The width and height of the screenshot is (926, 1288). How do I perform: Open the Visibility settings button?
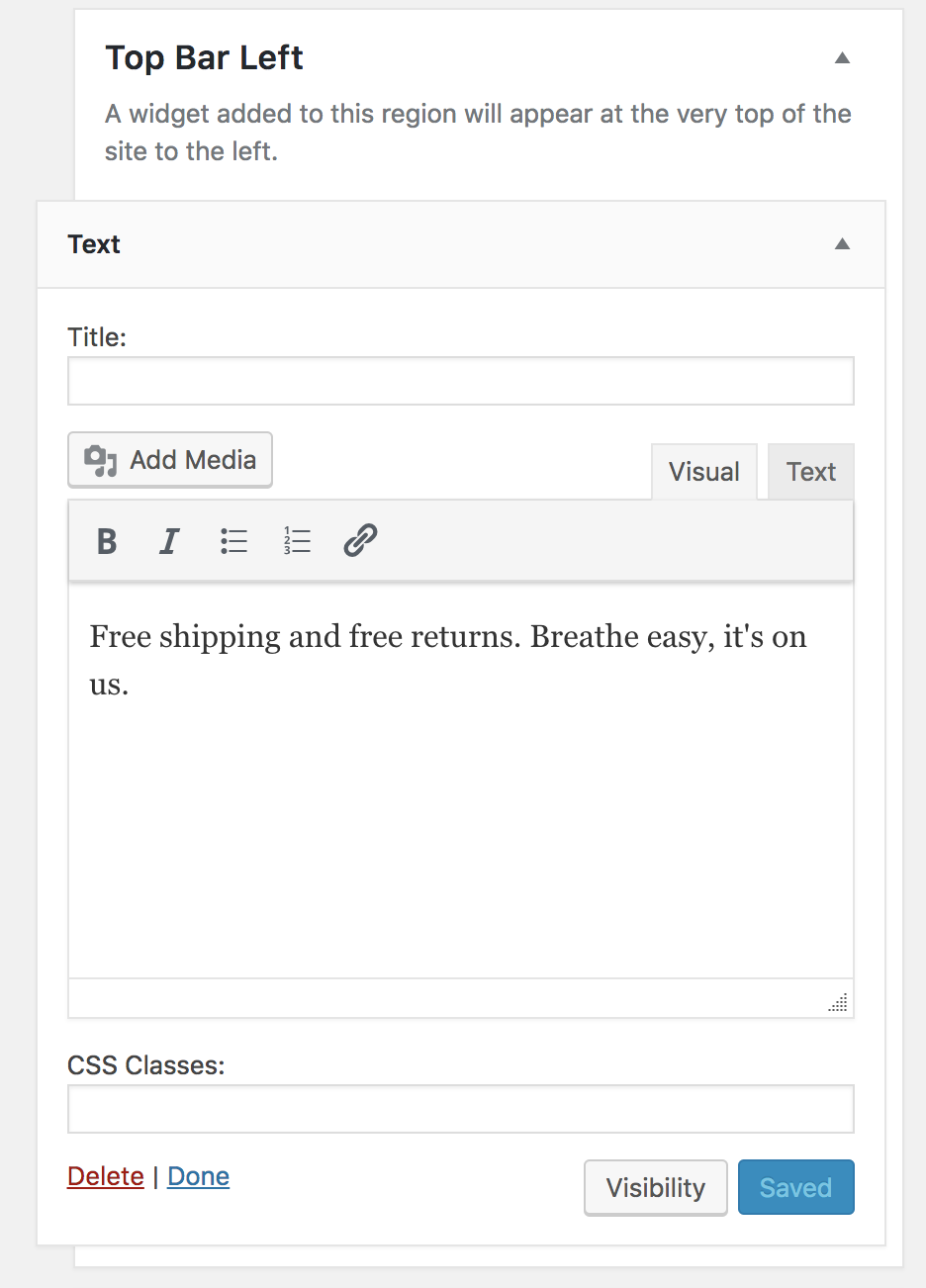tap(656, 1187)
